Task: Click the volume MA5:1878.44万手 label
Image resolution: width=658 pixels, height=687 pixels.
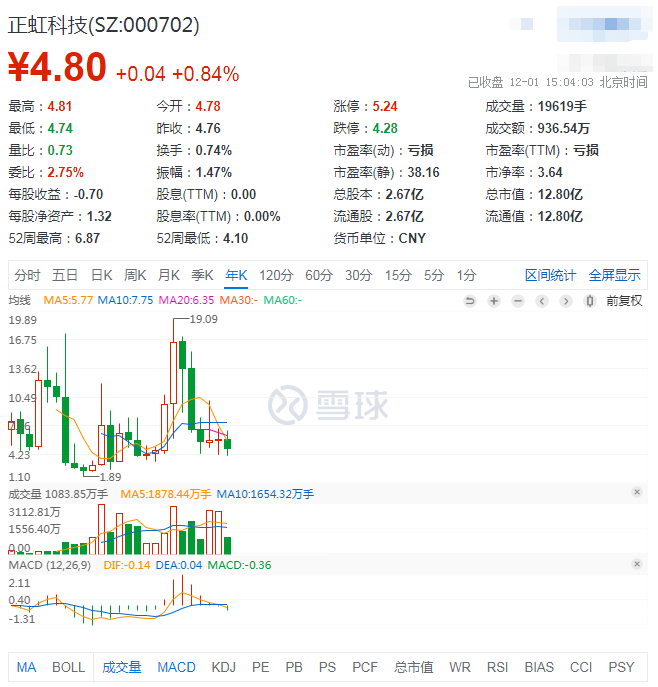Action: (166, 495)
